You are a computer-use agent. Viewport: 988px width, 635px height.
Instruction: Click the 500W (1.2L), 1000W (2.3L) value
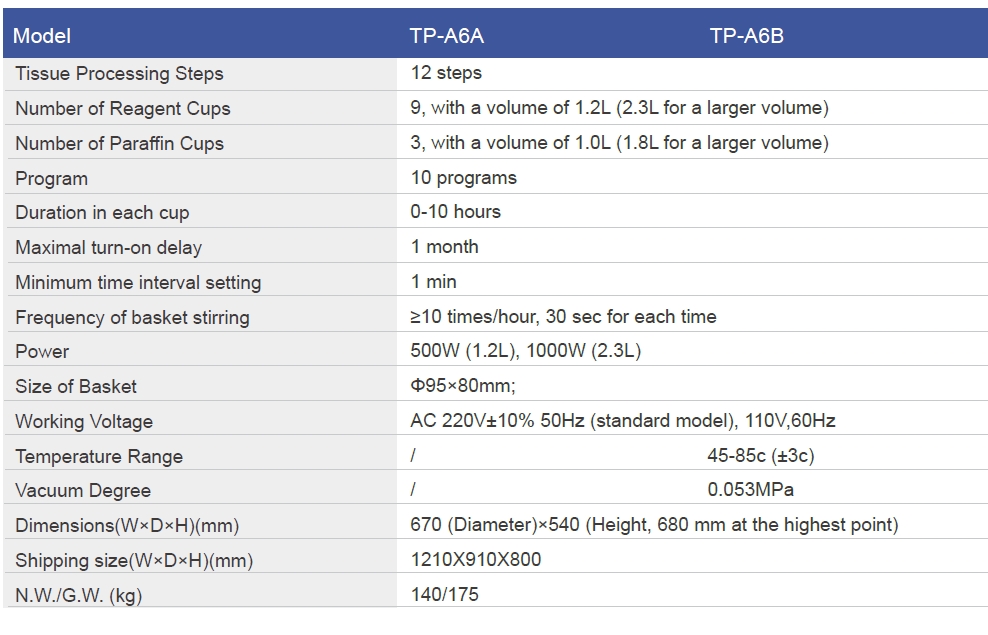click(526, 350)
